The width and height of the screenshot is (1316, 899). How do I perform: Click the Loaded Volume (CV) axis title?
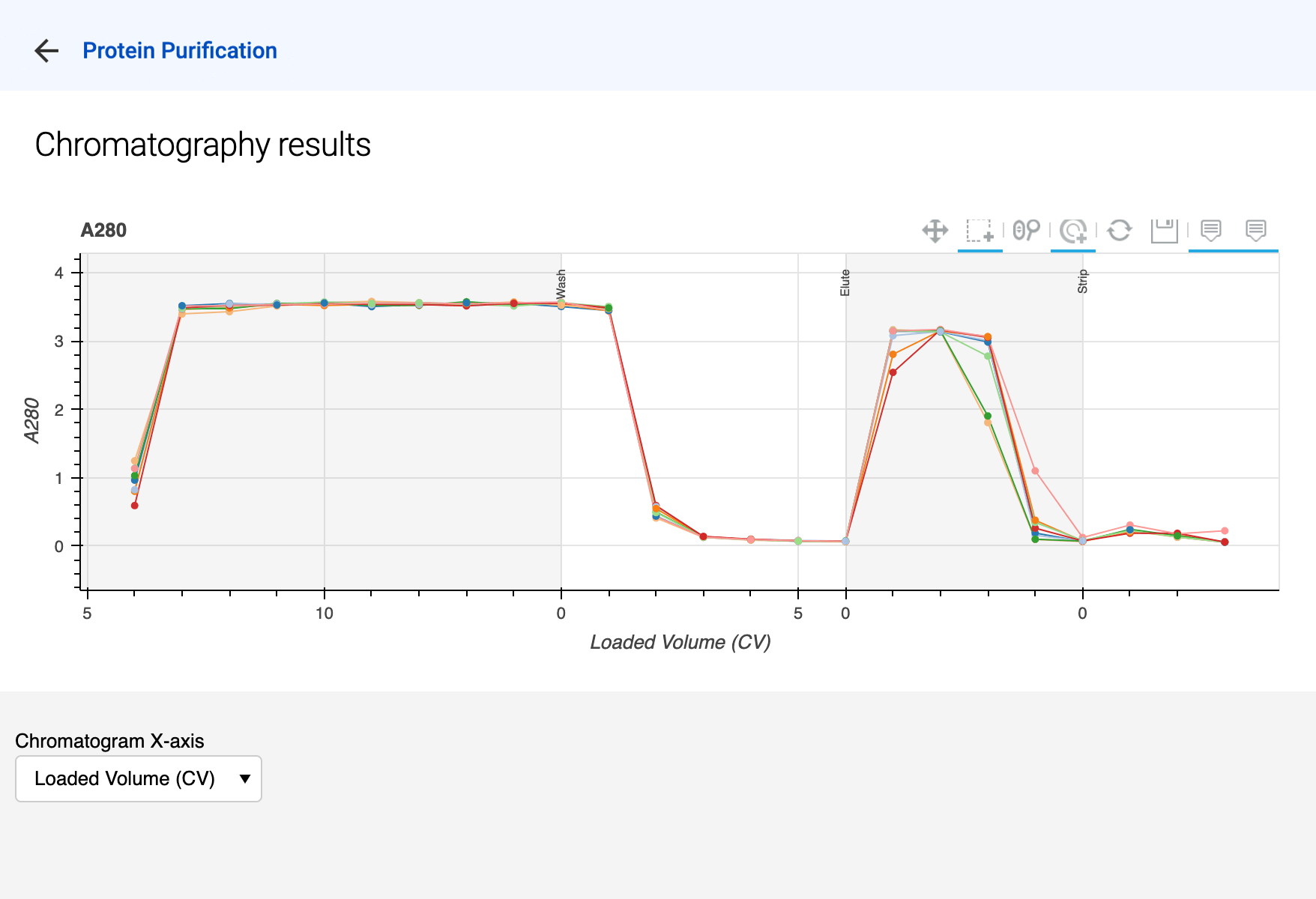click(x=680, y=642)
